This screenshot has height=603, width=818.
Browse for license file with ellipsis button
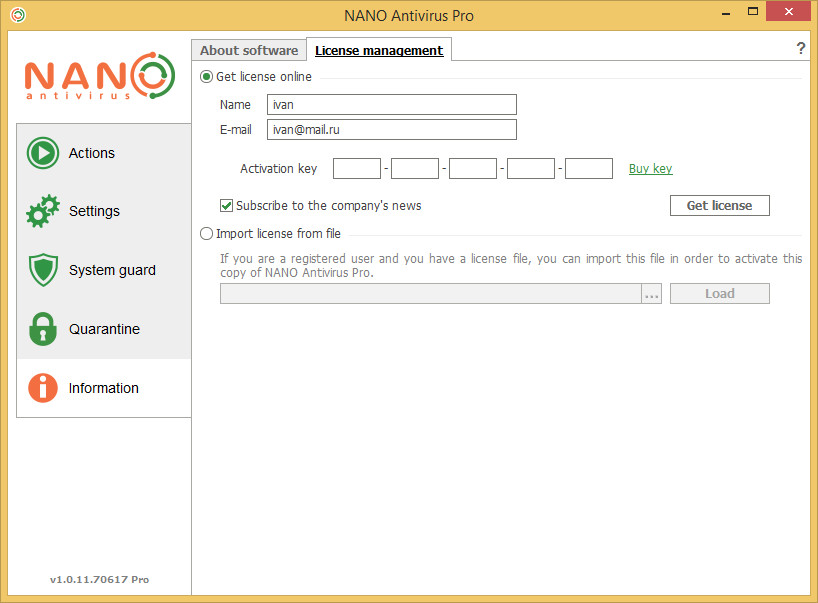pyautogui.click(x=652, y=294)
